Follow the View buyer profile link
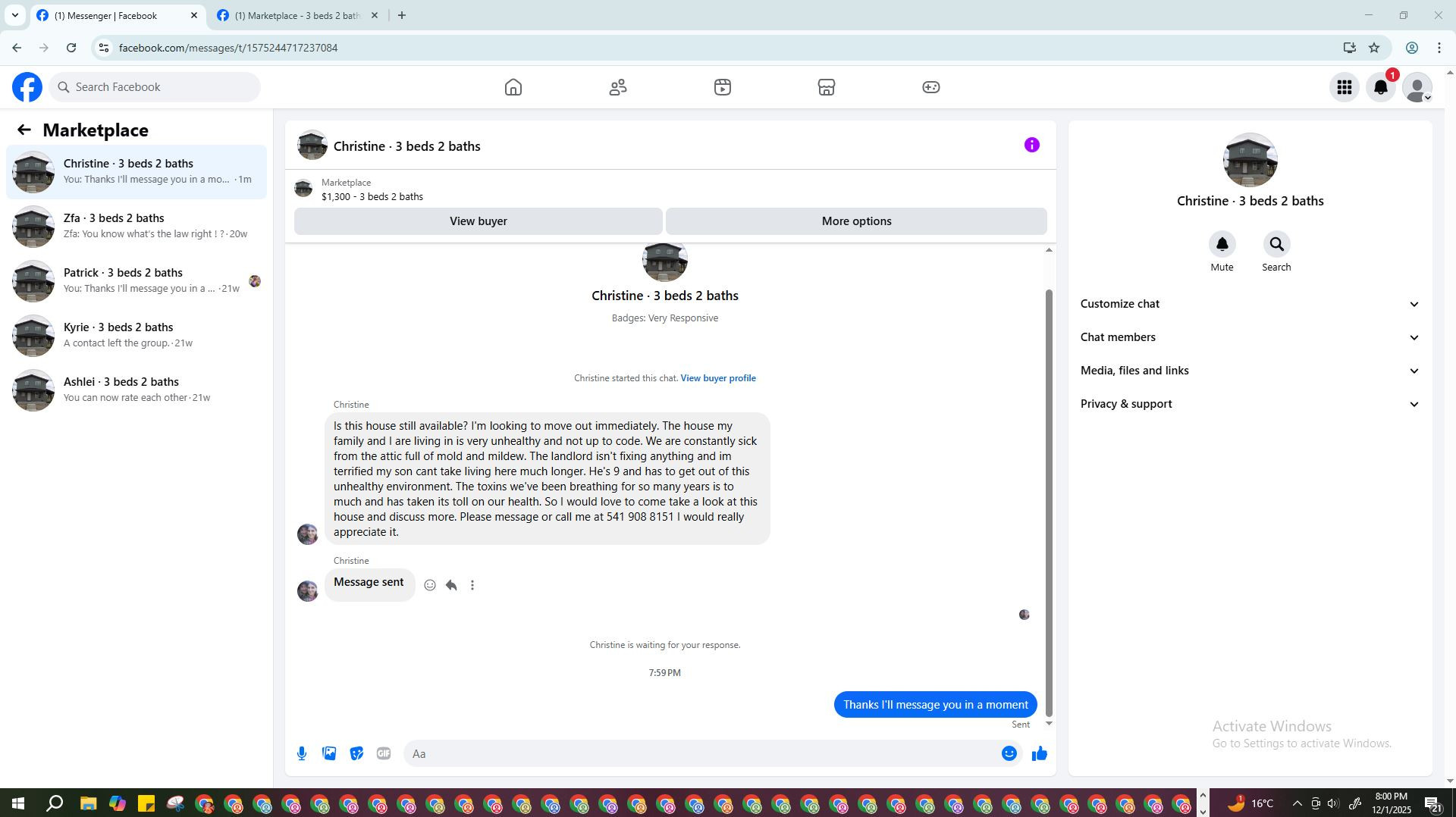The width and height of the screenshot is (1456, 817). point(718,378)
